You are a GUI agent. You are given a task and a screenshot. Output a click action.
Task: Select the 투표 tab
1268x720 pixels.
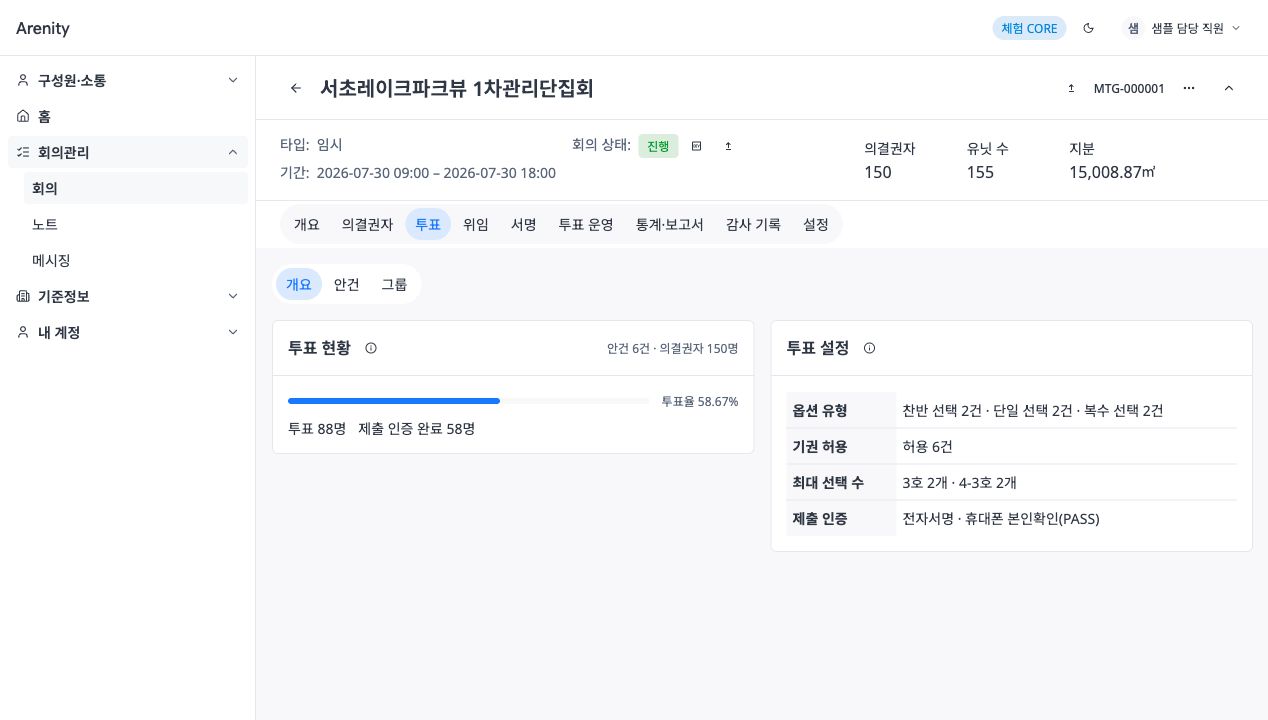tap(428, 224)
